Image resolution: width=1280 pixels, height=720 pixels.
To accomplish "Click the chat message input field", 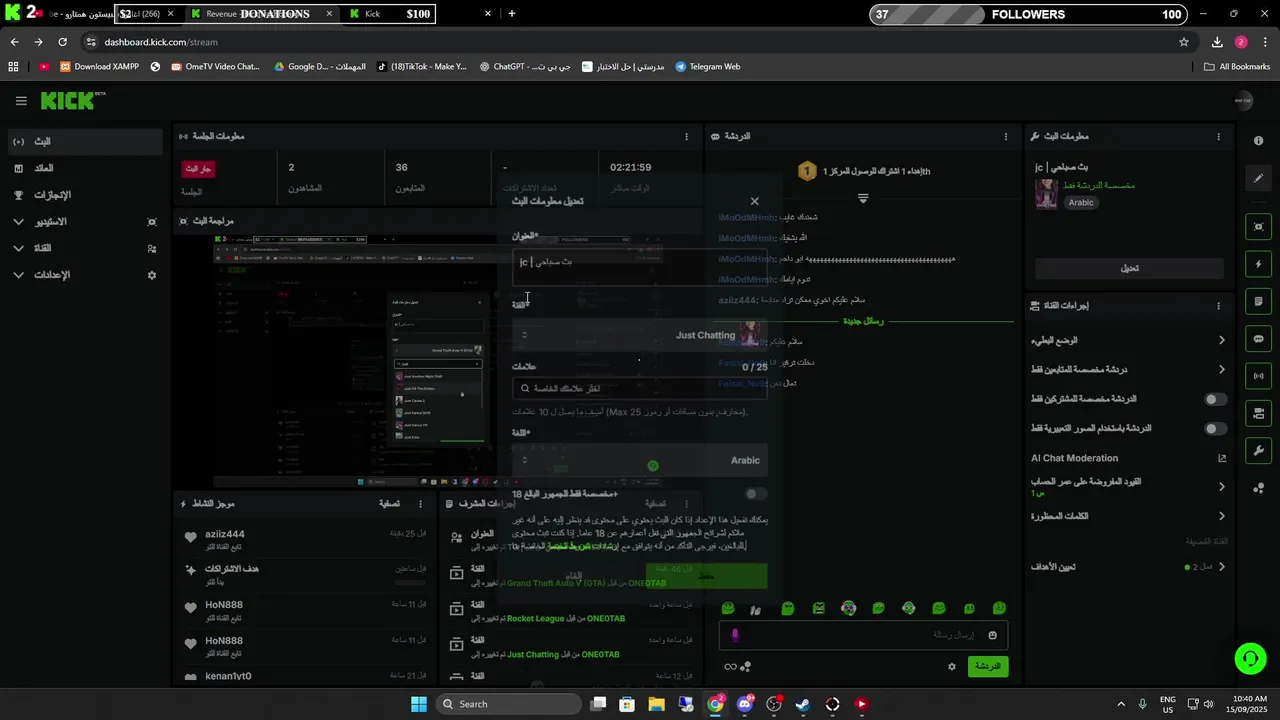I will point(863,635).
